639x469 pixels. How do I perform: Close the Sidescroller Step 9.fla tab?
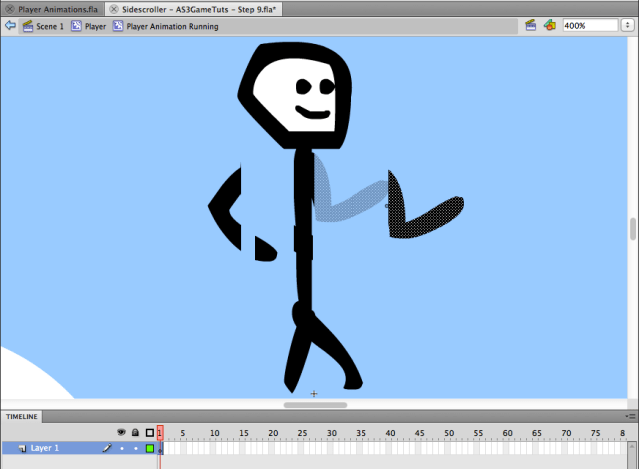click(114, 9)
